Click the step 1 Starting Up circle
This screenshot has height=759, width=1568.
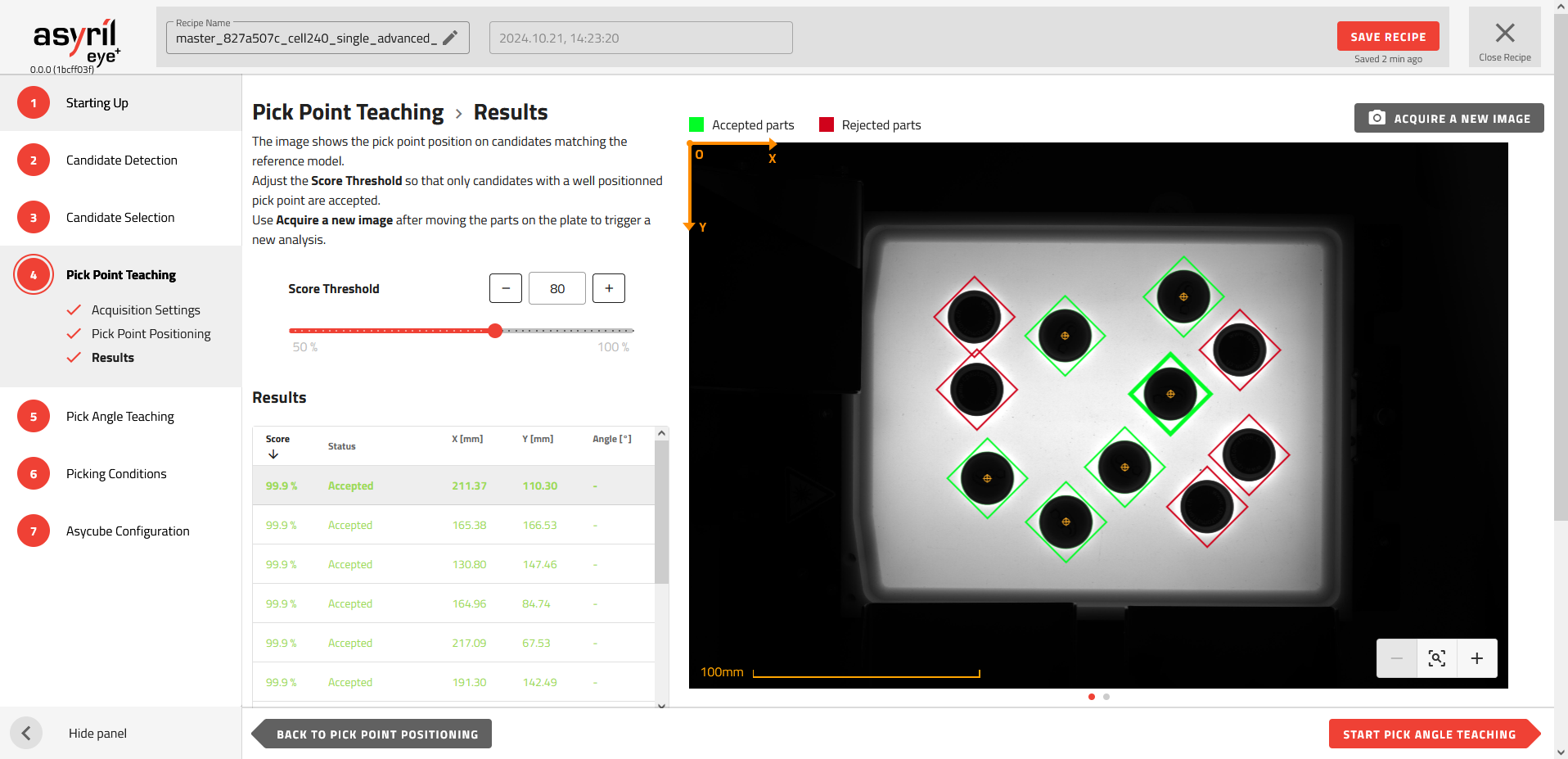tap(34, 102)
